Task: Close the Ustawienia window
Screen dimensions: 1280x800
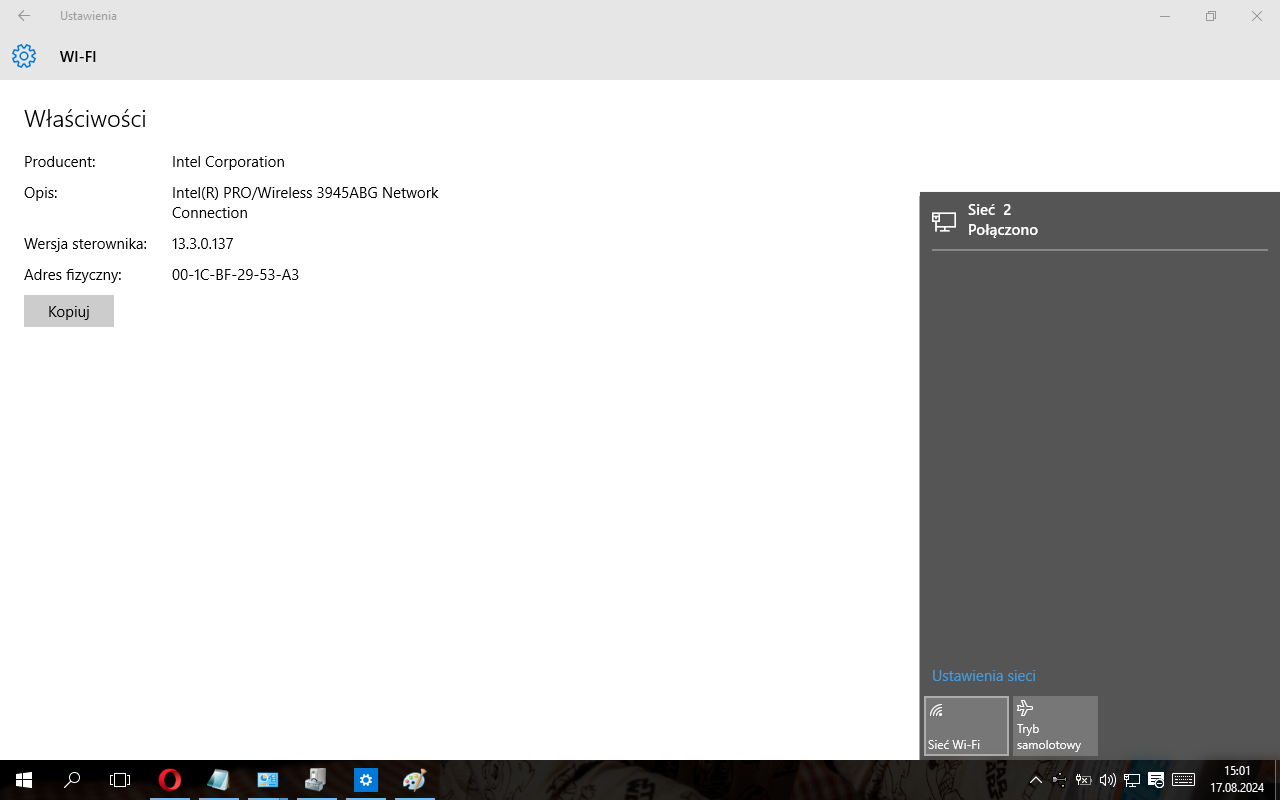Action: coord(1257,16)
